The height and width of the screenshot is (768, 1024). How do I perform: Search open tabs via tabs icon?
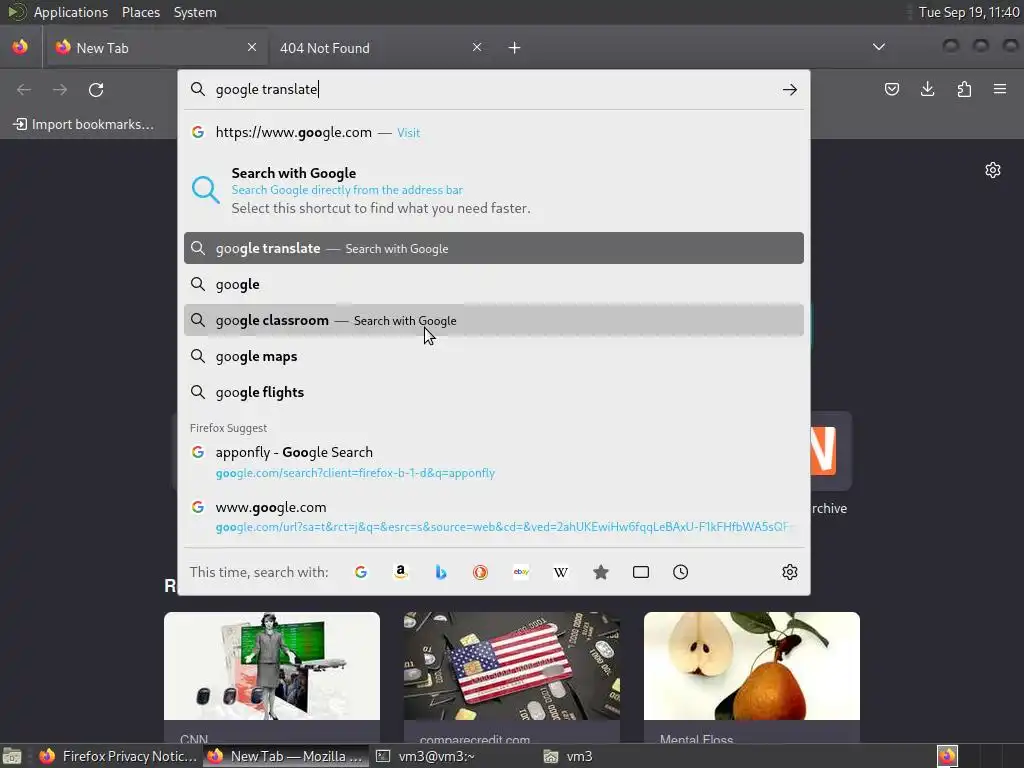[641, 572]
